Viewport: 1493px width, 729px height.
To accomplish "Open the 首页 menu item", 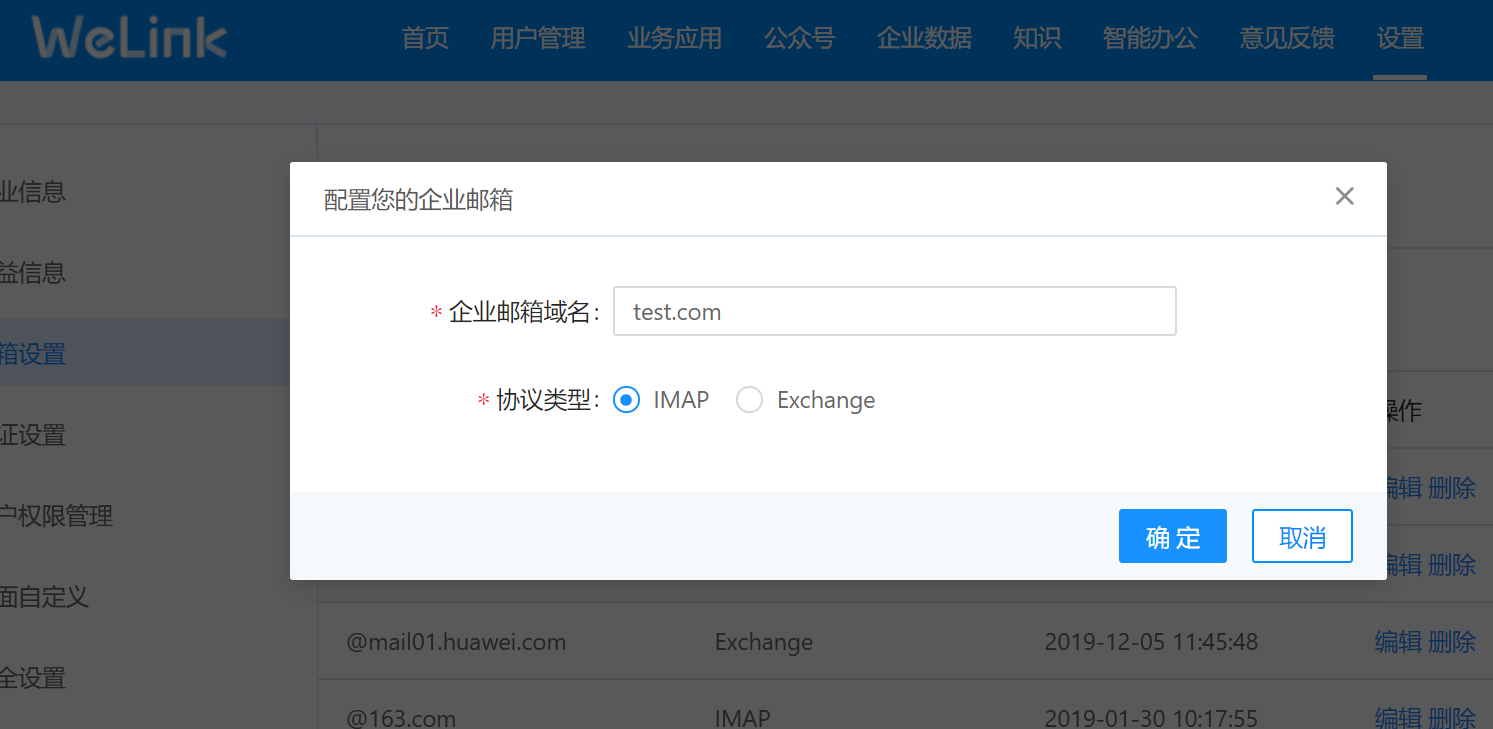I will (x=425, y=39).
